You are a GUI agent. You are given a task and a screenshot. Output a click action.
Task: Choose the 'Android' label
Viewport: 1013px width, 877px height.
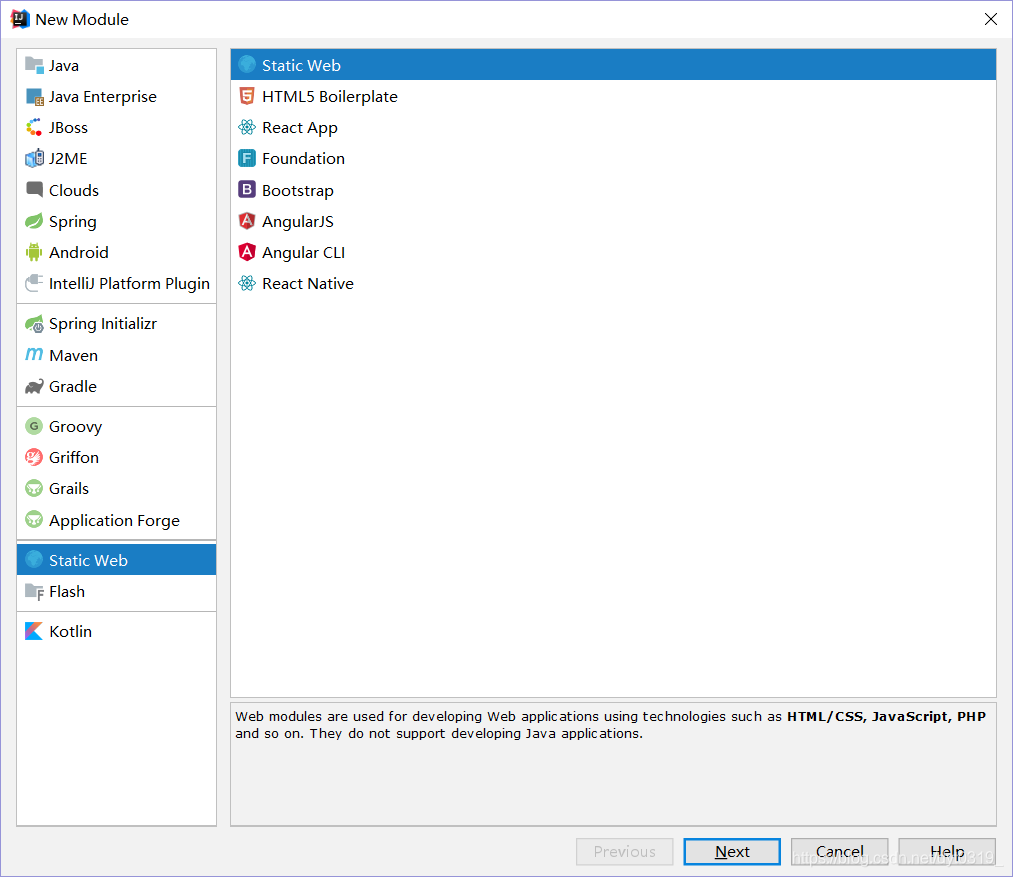[79, 253]
